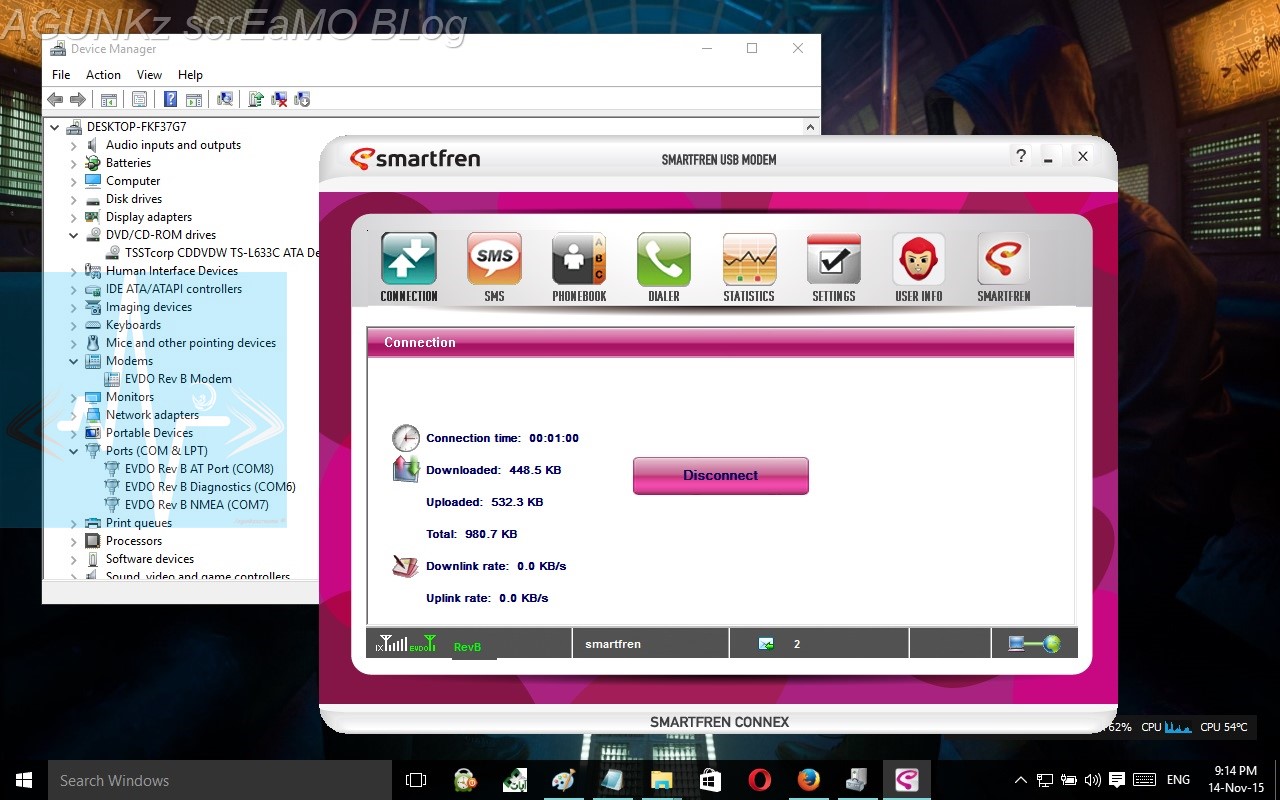
Task: Click the Properties icon in Device Manager toolbar
Action: (x=139, y=99)
